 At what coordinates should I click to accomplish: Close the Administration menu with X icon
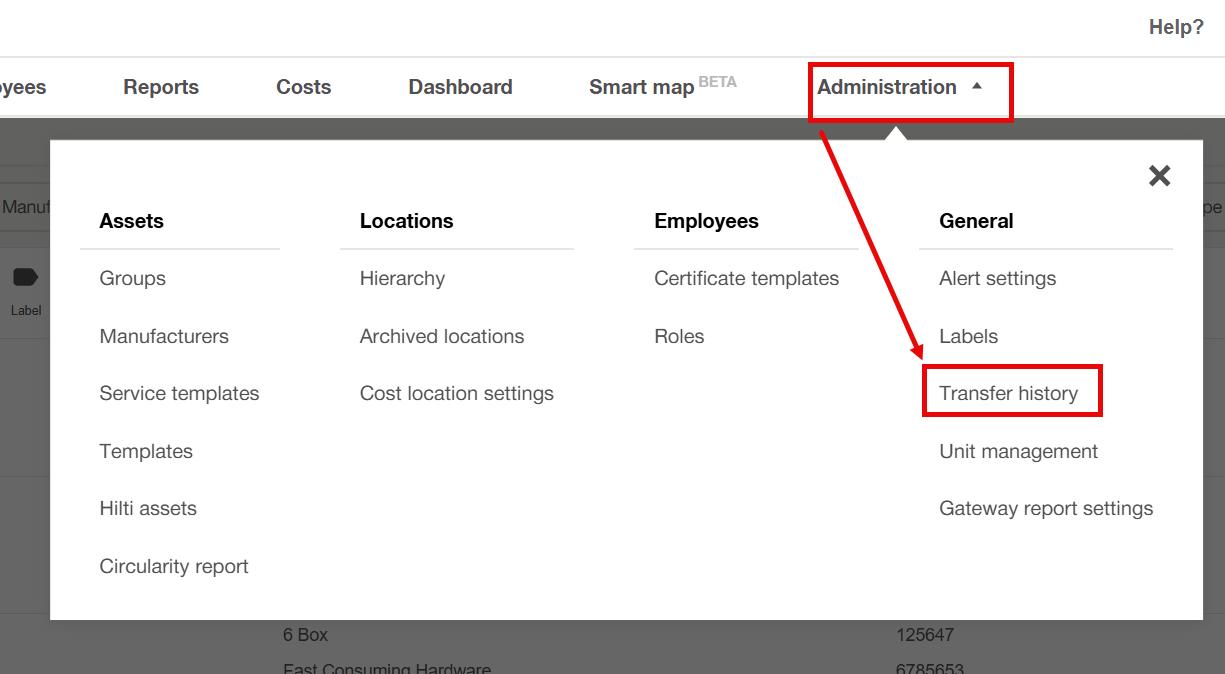1159,176
